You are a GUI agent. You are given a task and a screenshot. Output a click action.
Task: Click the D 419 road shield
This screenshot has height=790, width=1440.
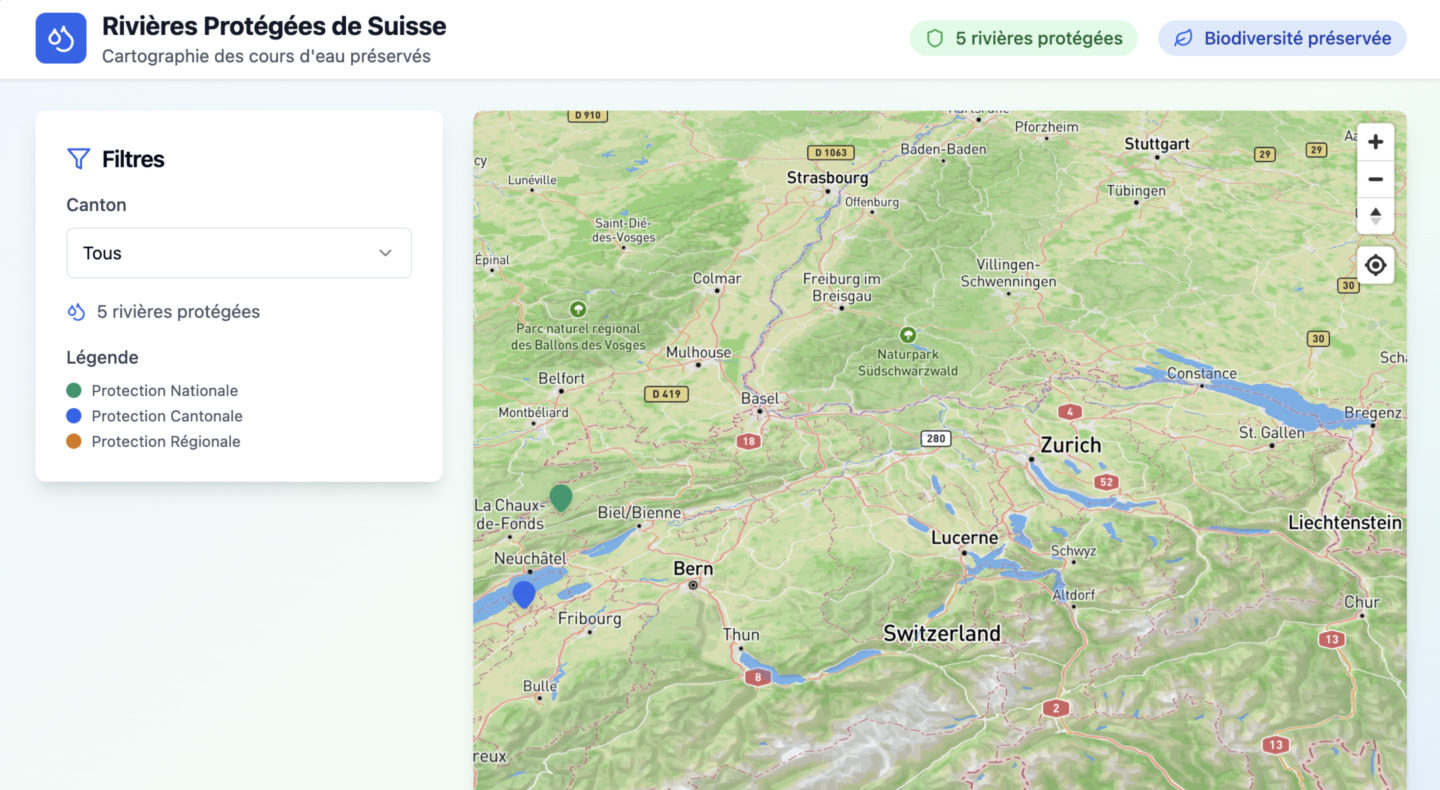tap(666, 393)
